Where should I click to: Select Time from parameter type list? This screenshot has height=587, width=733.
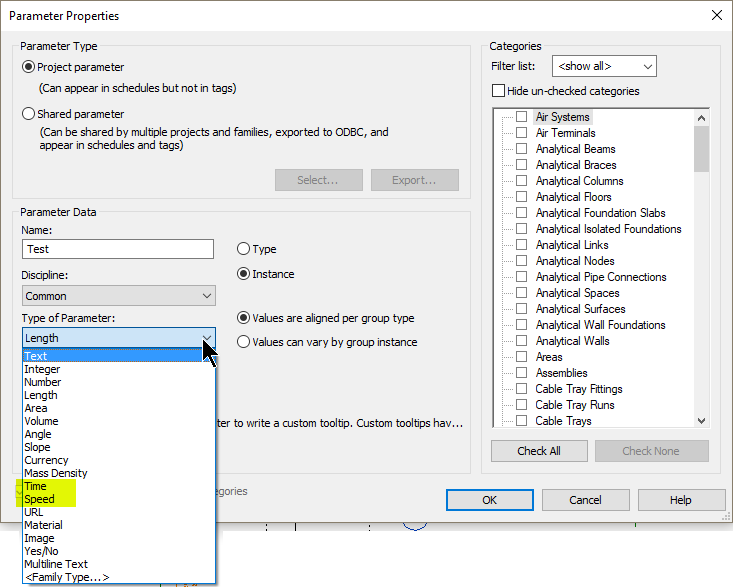click(x=119, y=486)
